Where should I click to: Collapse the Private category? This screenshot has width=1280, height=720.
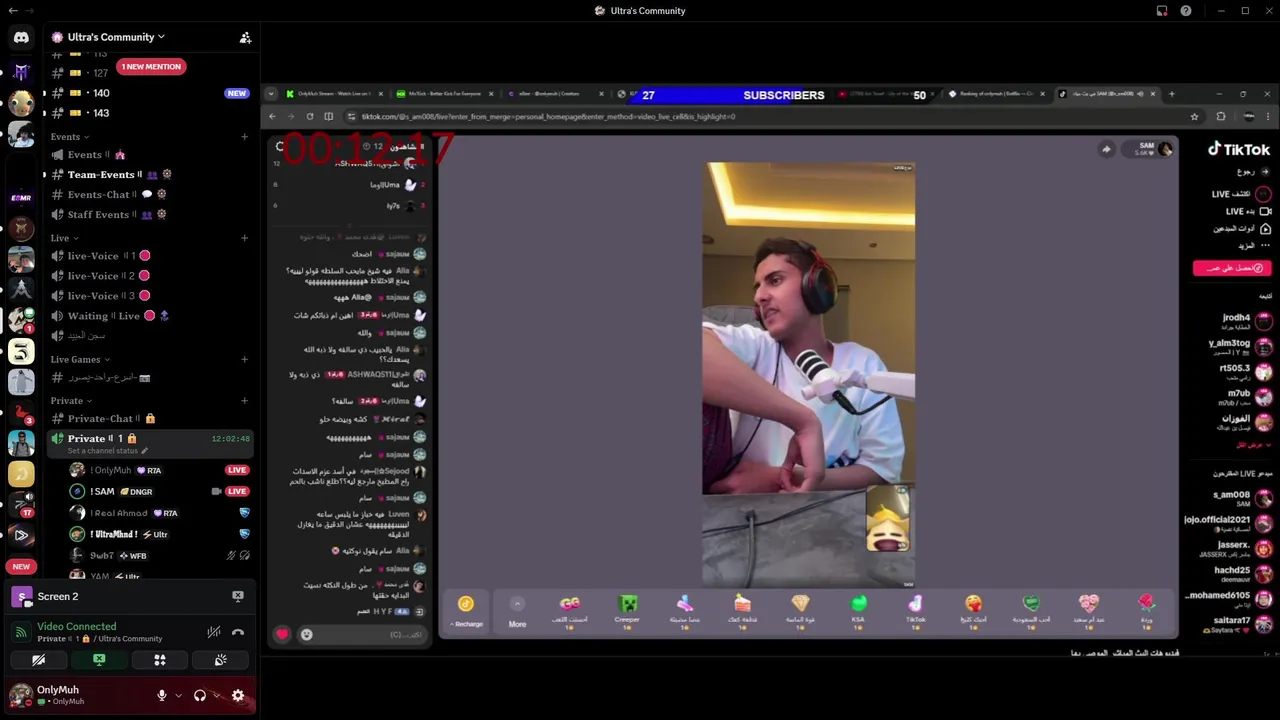71,401
